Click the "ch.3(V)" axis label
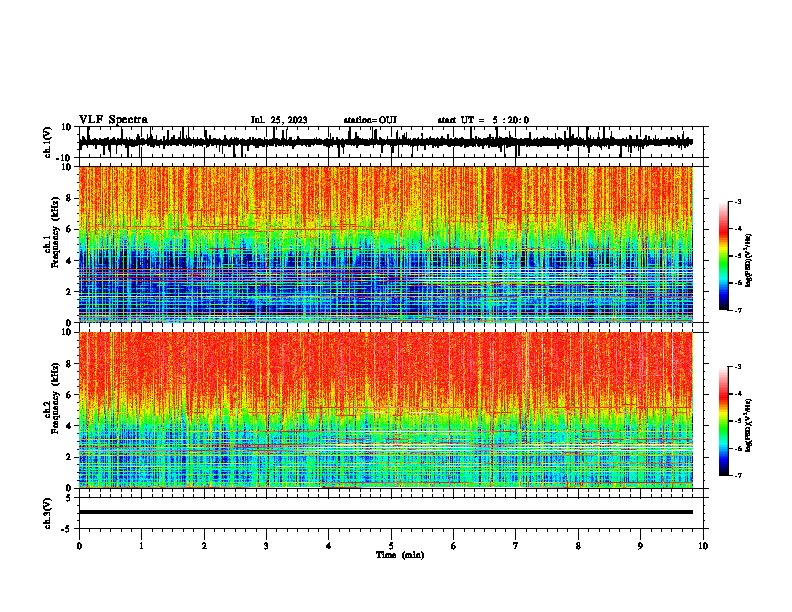 [48, 513]
